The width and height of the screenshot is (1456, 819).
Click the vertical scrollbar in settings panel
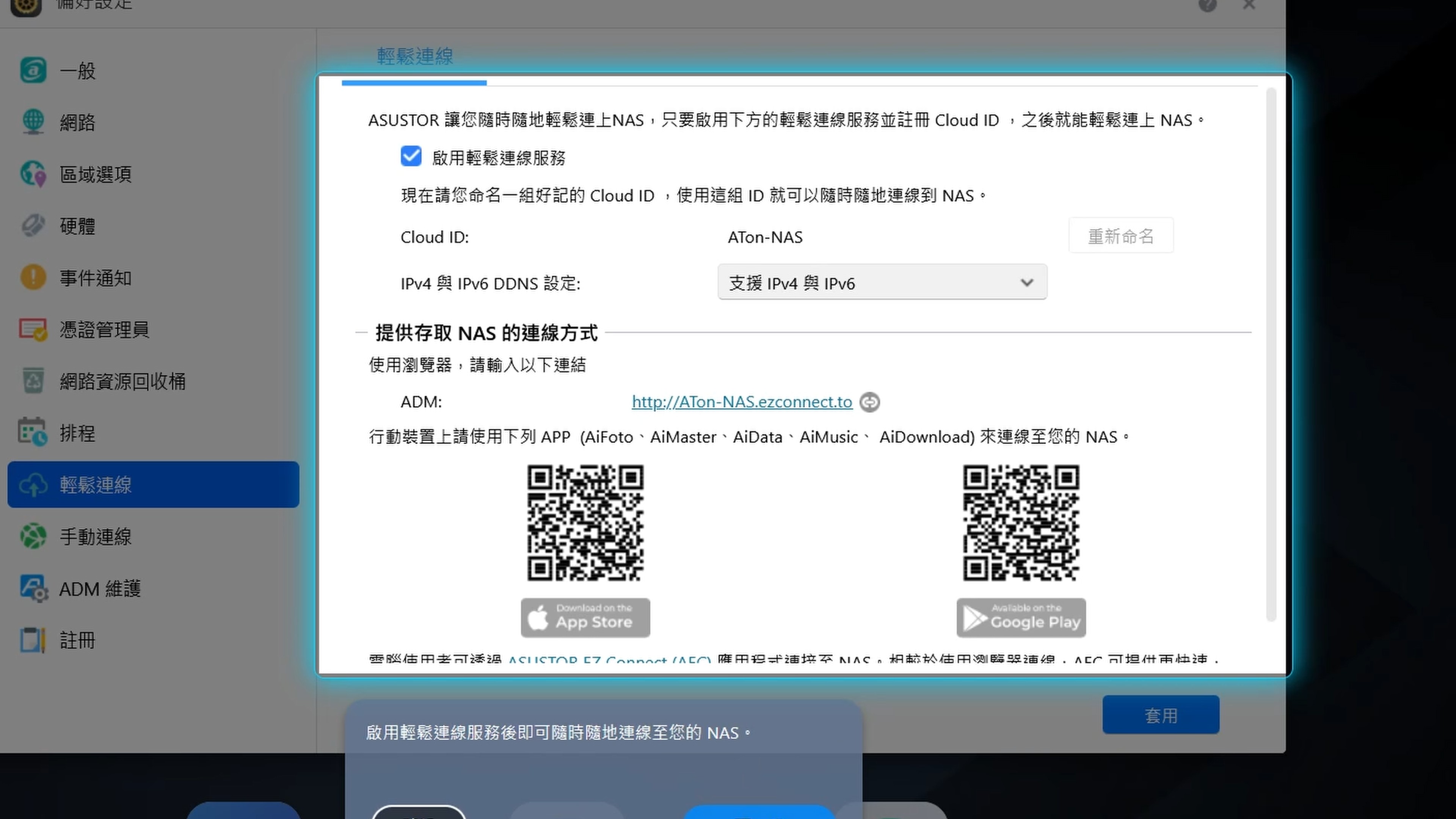1271,353
